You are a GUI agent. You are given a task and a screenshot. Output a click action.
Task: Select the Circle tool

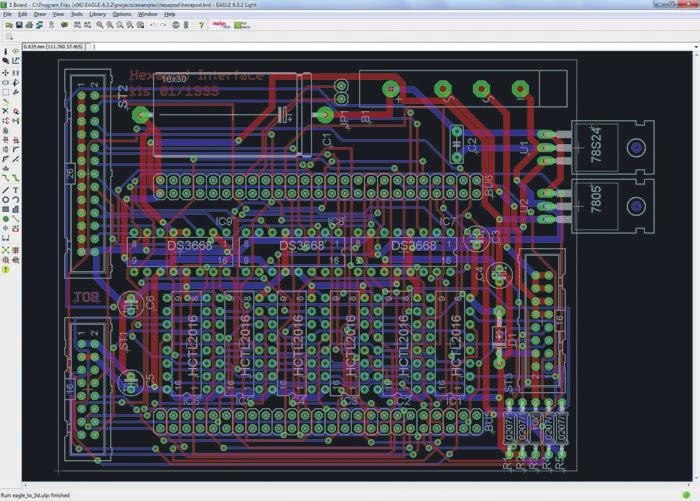click(x=6, y=200)
